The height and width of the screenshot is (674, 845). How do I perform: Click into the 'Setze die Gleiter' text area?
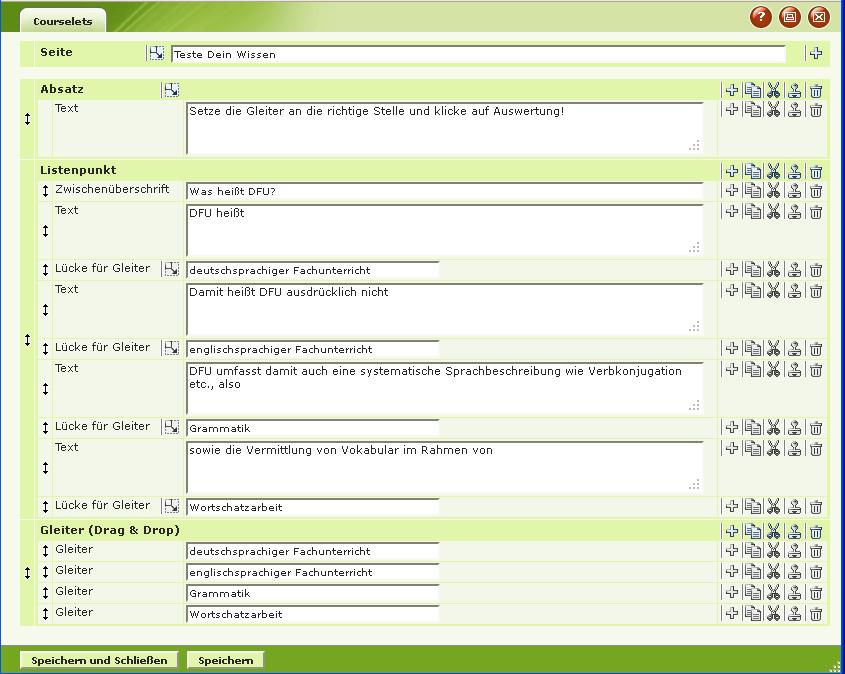point(445,128)
